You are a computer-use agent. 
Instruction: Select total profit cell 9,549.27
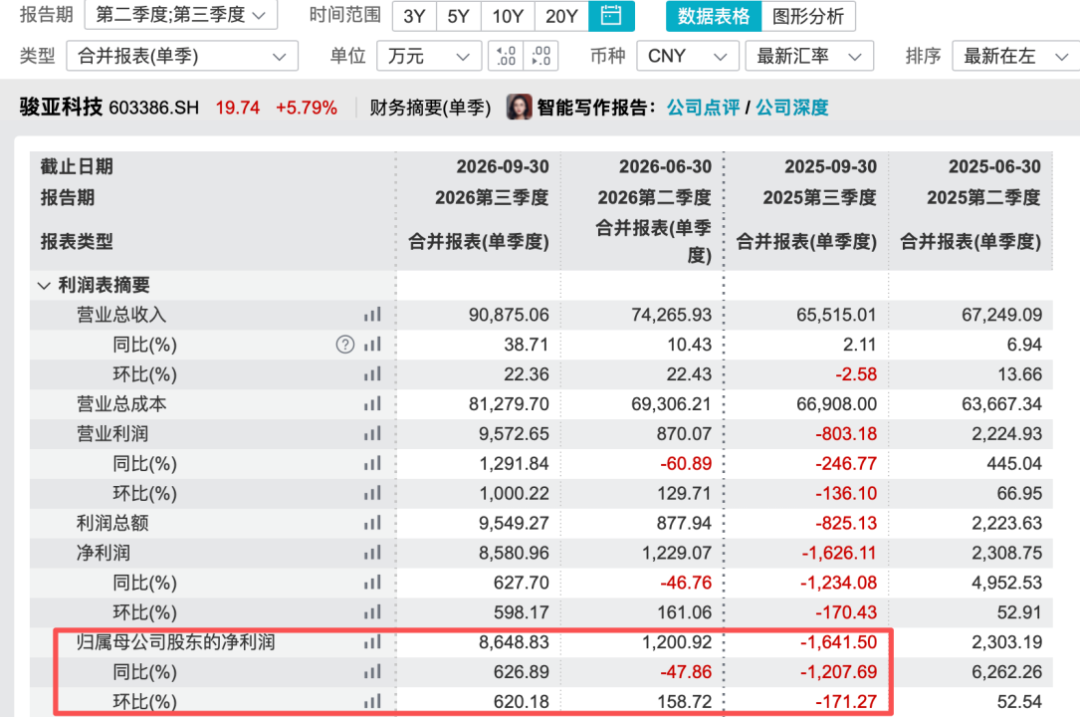click(x=514, y=523)
